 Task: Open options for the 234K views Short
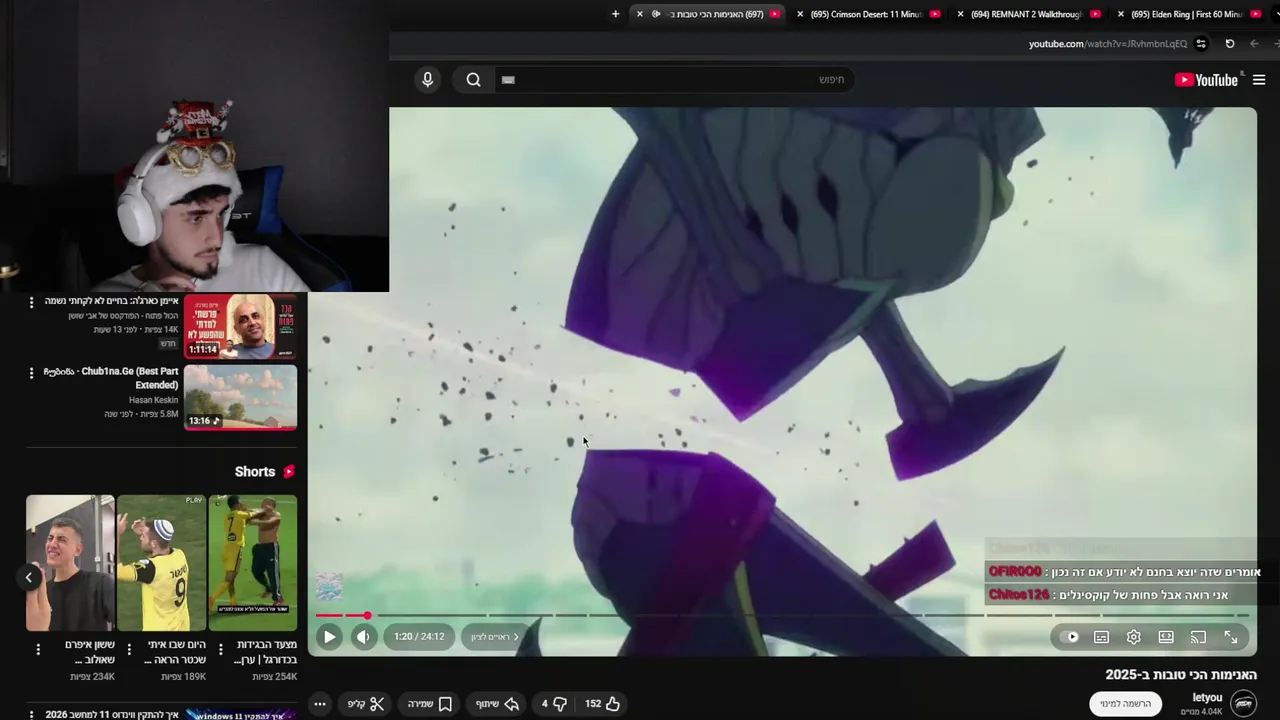click(x=38, y=650)
